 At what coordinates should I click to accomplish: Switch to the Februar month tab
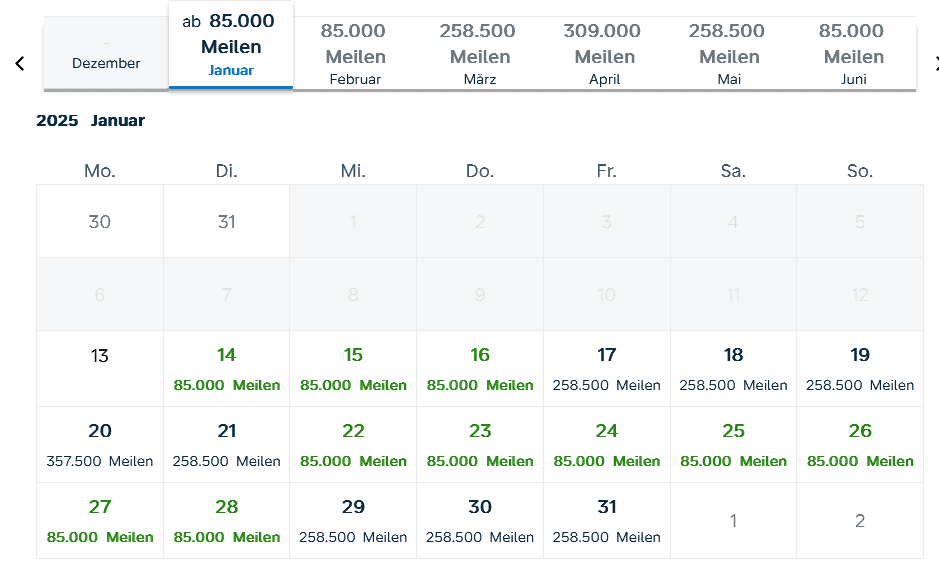click(355, 55)
